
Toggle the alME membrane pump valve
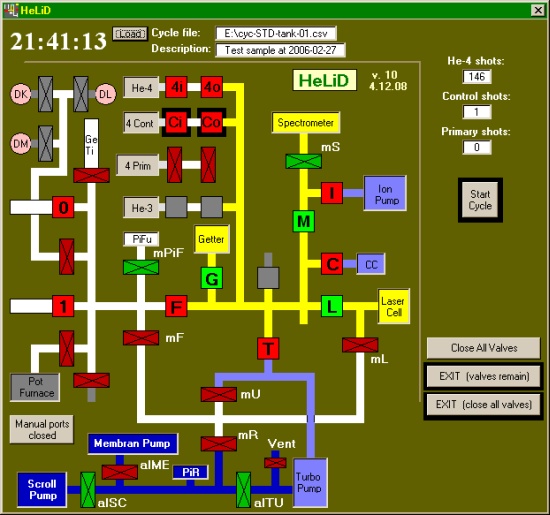pyautogui.click(x=120, y=472)
